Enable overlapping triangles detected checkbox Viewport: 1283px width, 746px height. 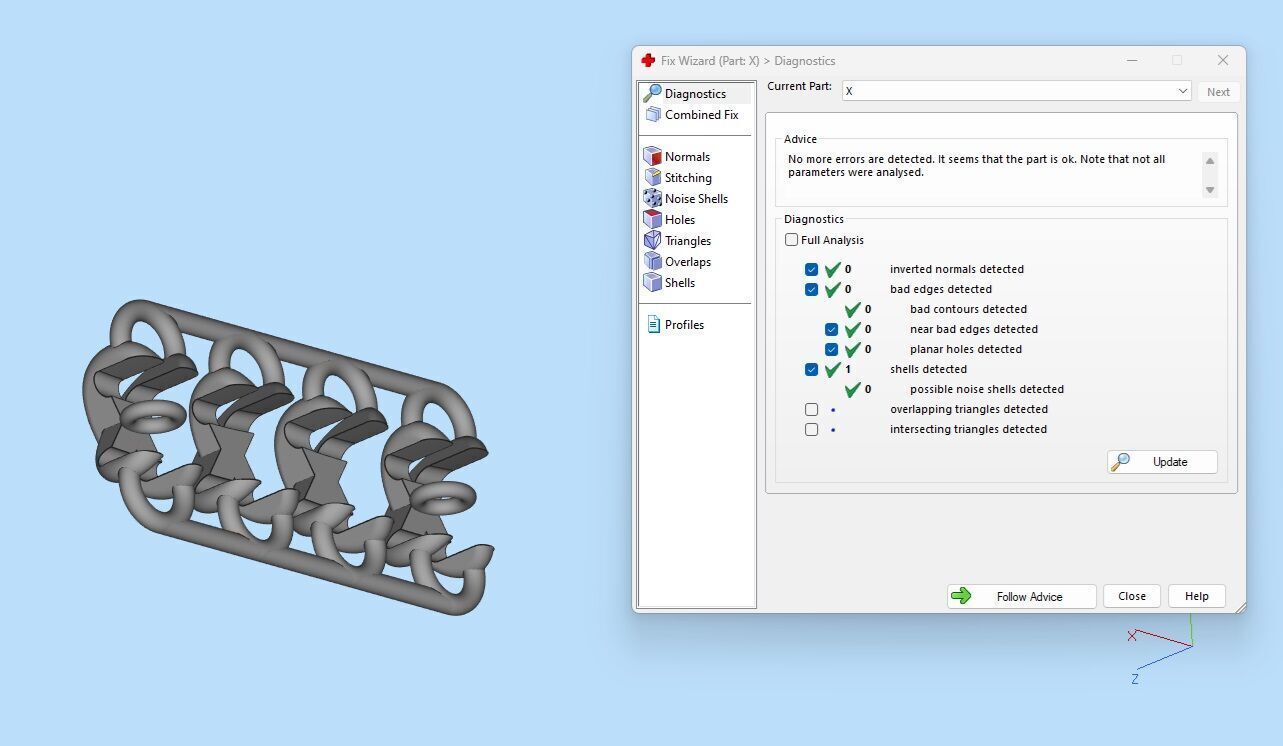[x=811, y=409]
